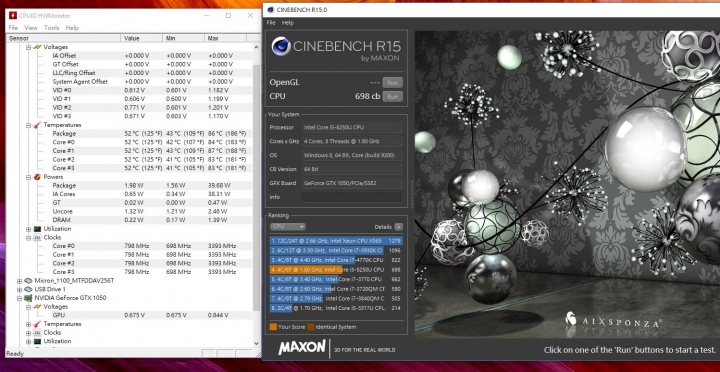Expand the Utilization tree node
The height and width of the screenshot is (372, 720).
(28, 229)
